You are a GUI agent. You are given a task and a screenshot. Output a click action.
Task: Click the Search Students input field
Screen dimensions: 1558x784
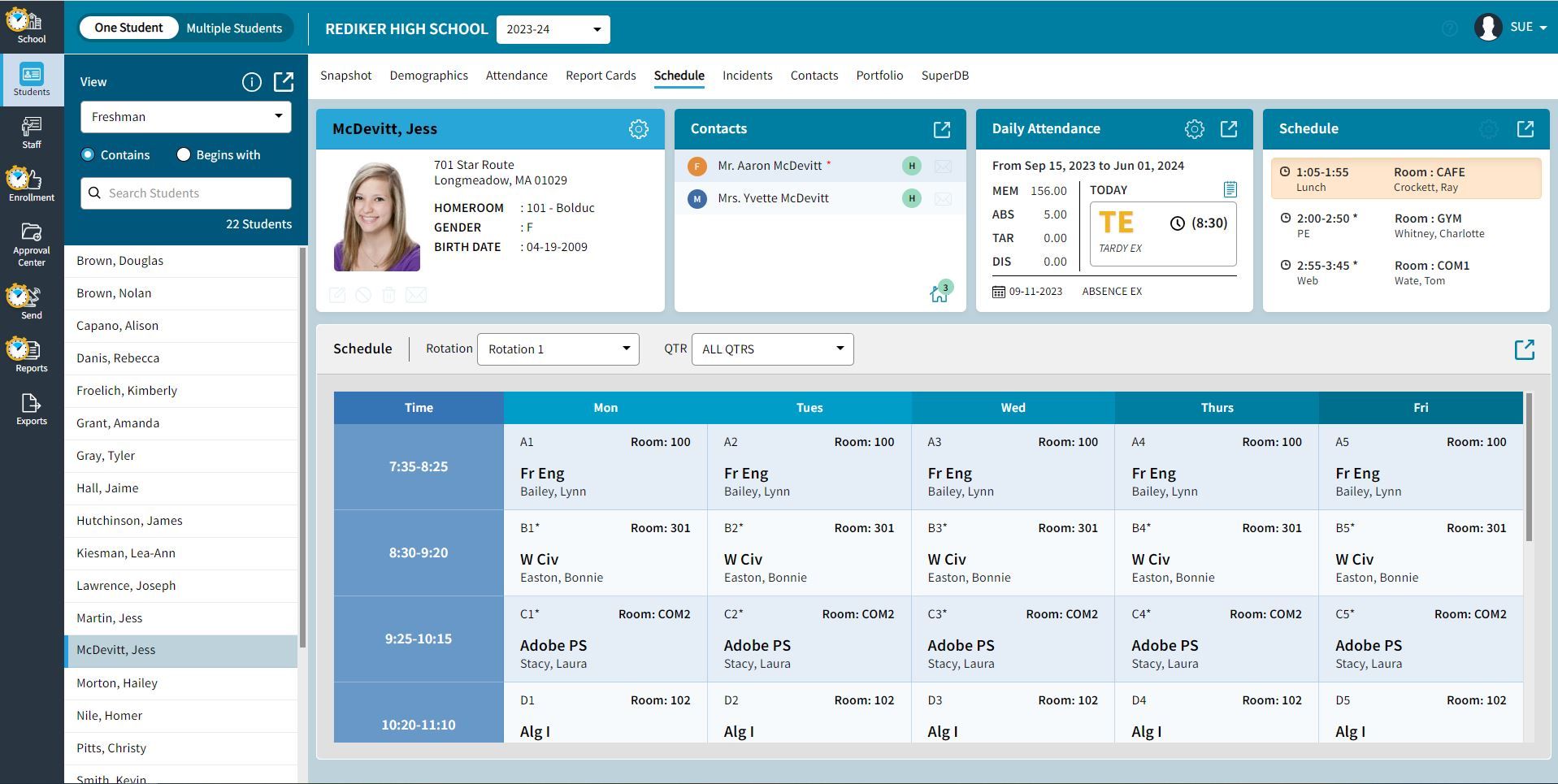(x=185, y=193)
